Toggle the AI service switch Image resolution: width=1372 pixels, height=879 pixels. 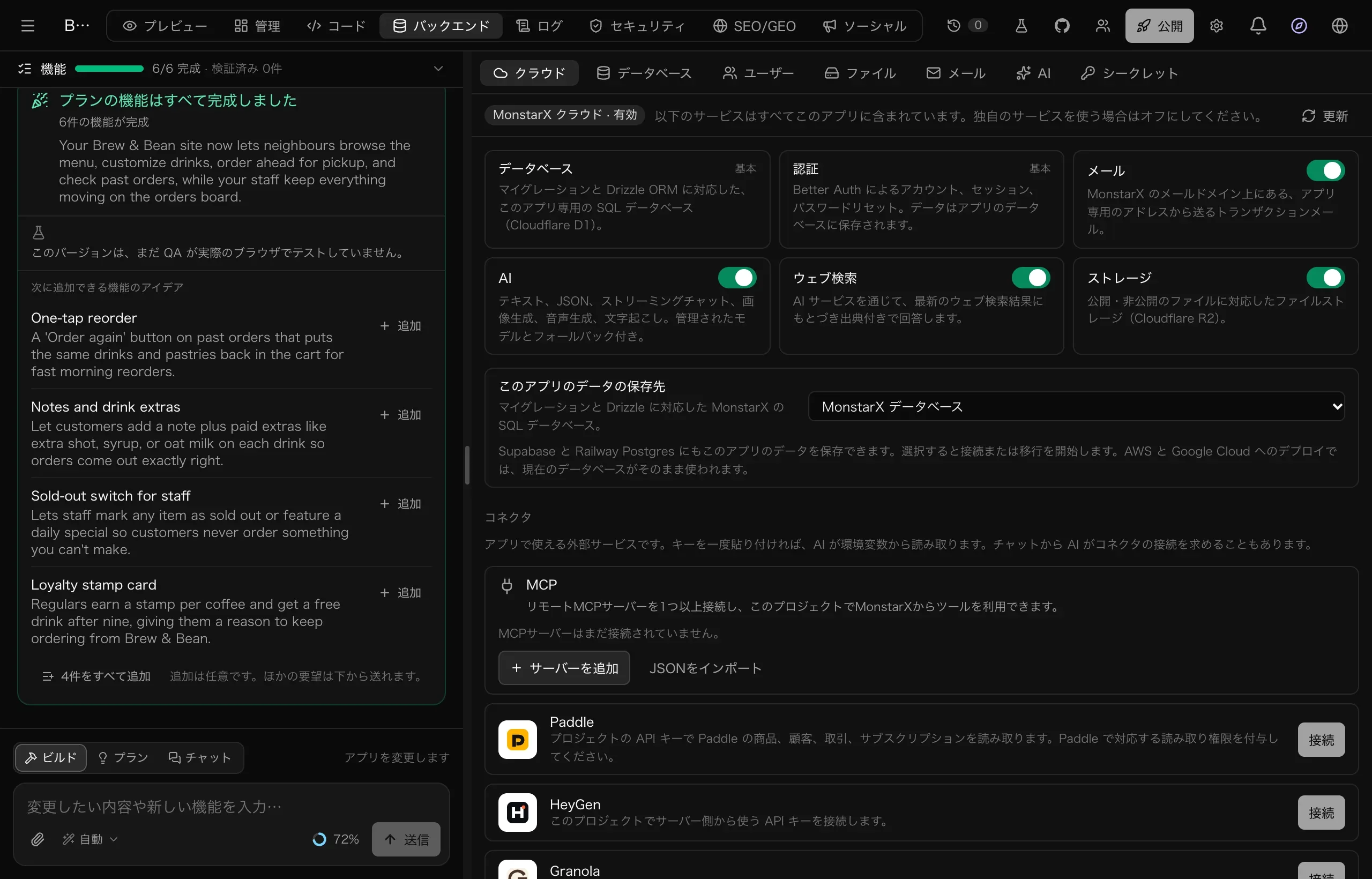pos(736,278)
